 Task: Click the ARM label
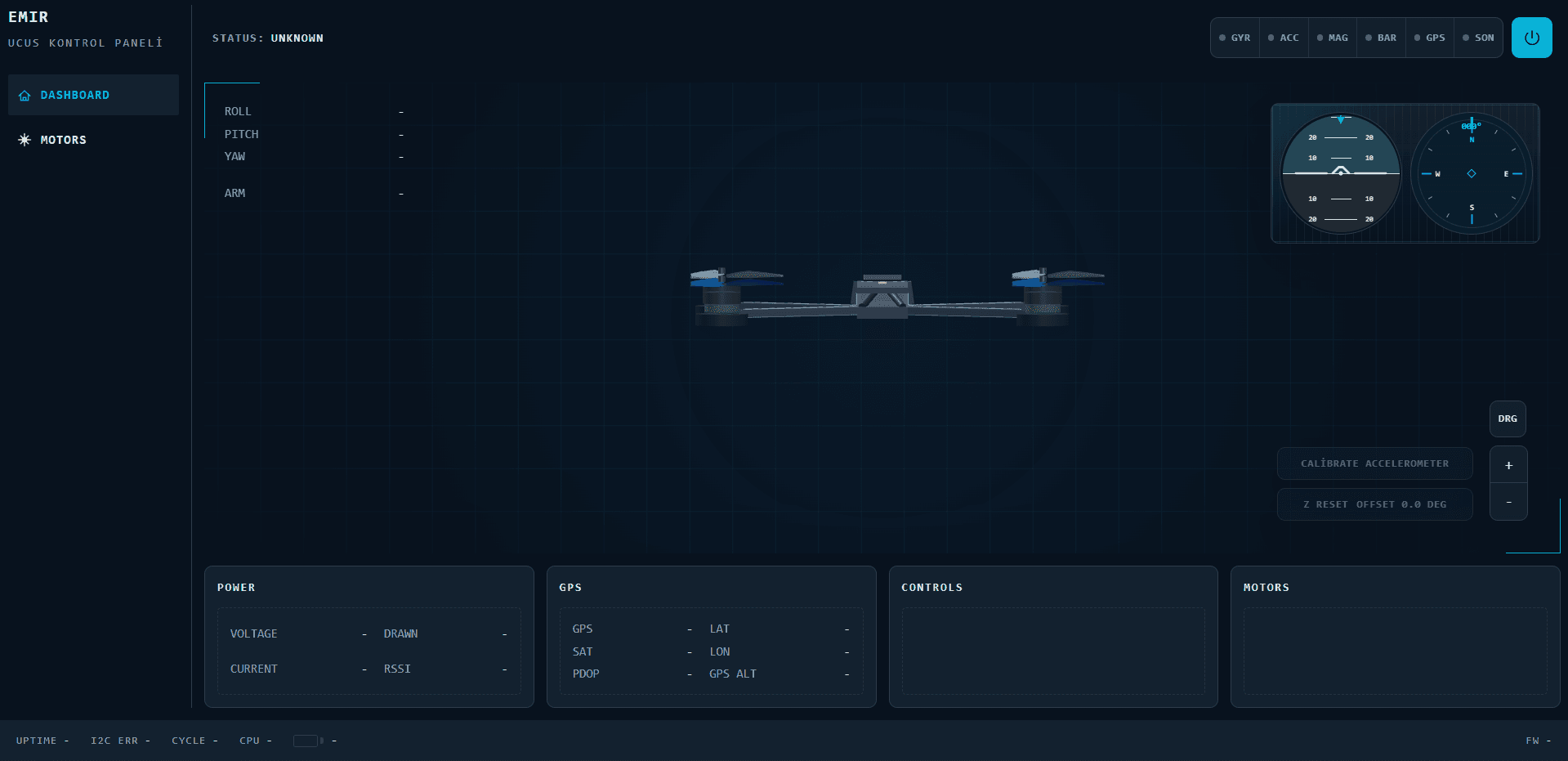(x=235, y=193)
